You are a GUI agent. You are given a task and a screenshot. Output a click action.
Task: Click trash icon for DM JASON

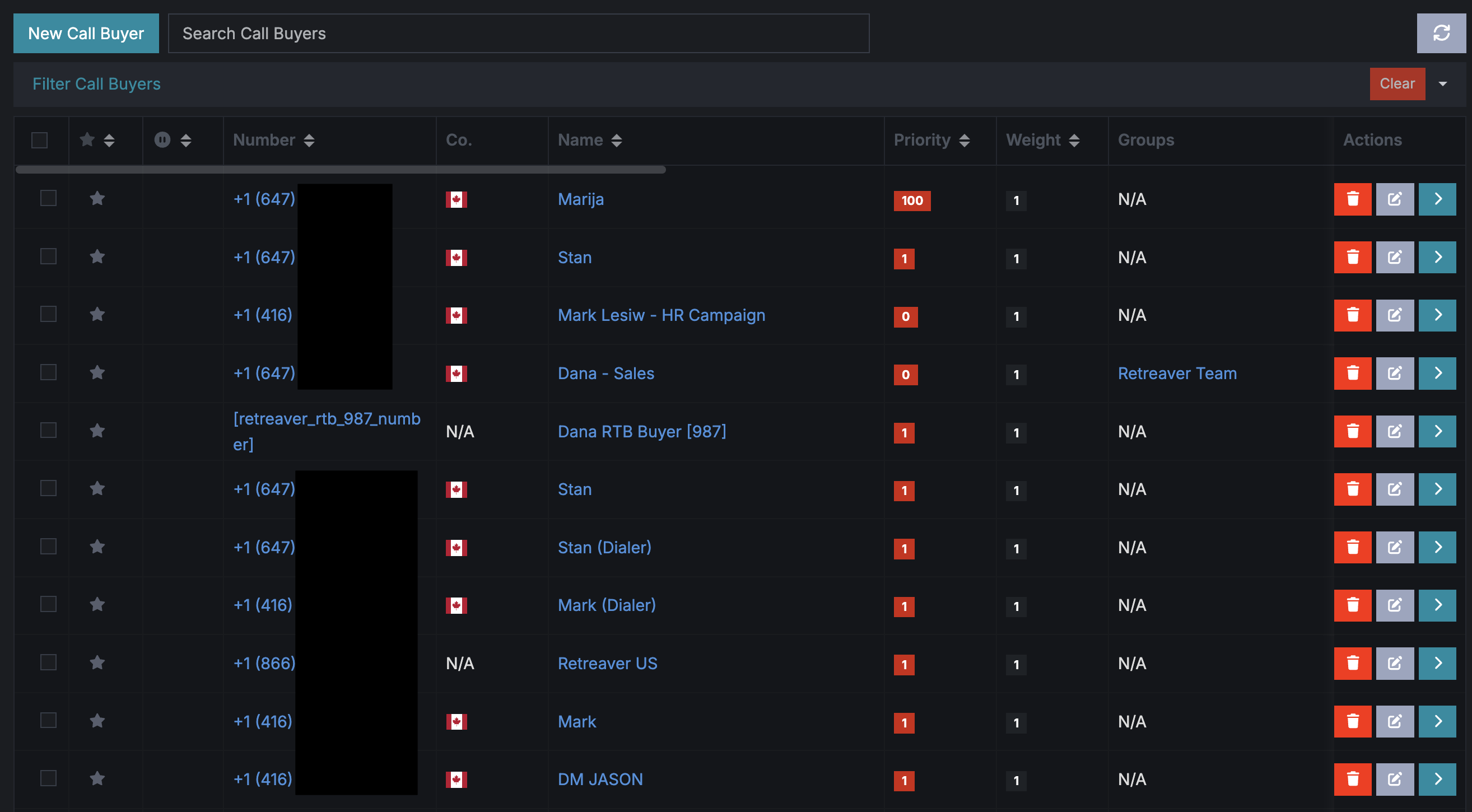(1352, 779)
